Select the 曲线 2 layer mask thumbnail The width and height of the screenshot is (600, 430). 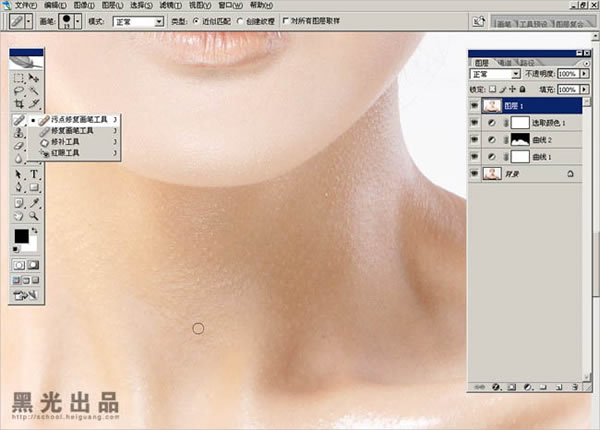[520, 140]
